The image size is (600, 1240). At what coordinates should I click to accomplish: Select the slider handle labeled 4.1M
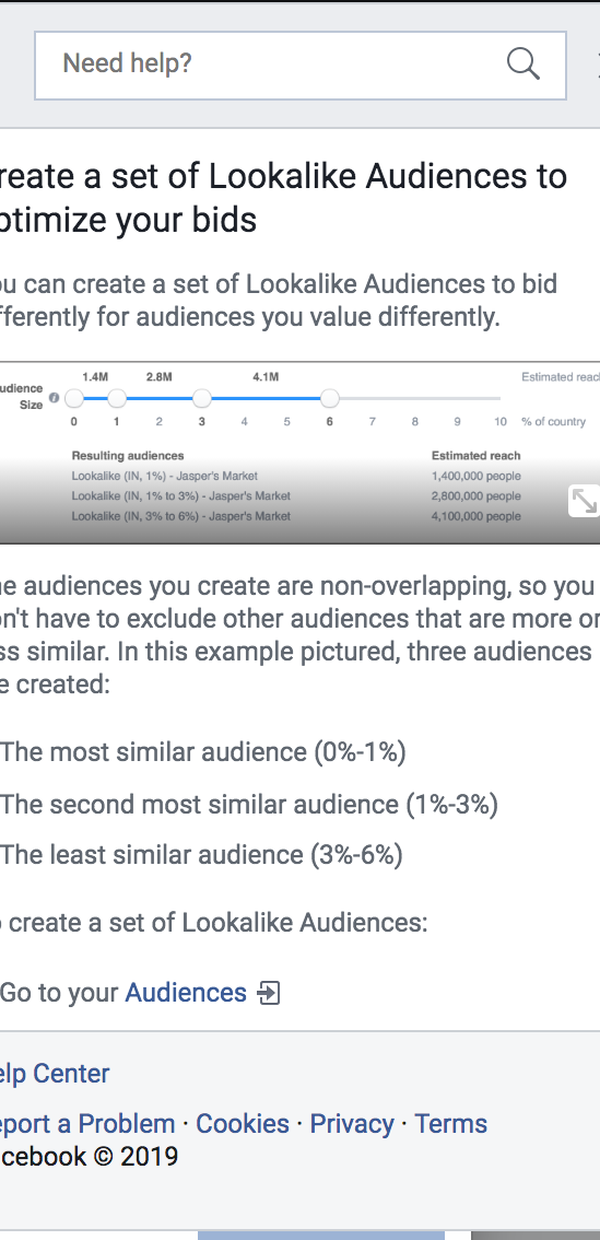(329, 399)
